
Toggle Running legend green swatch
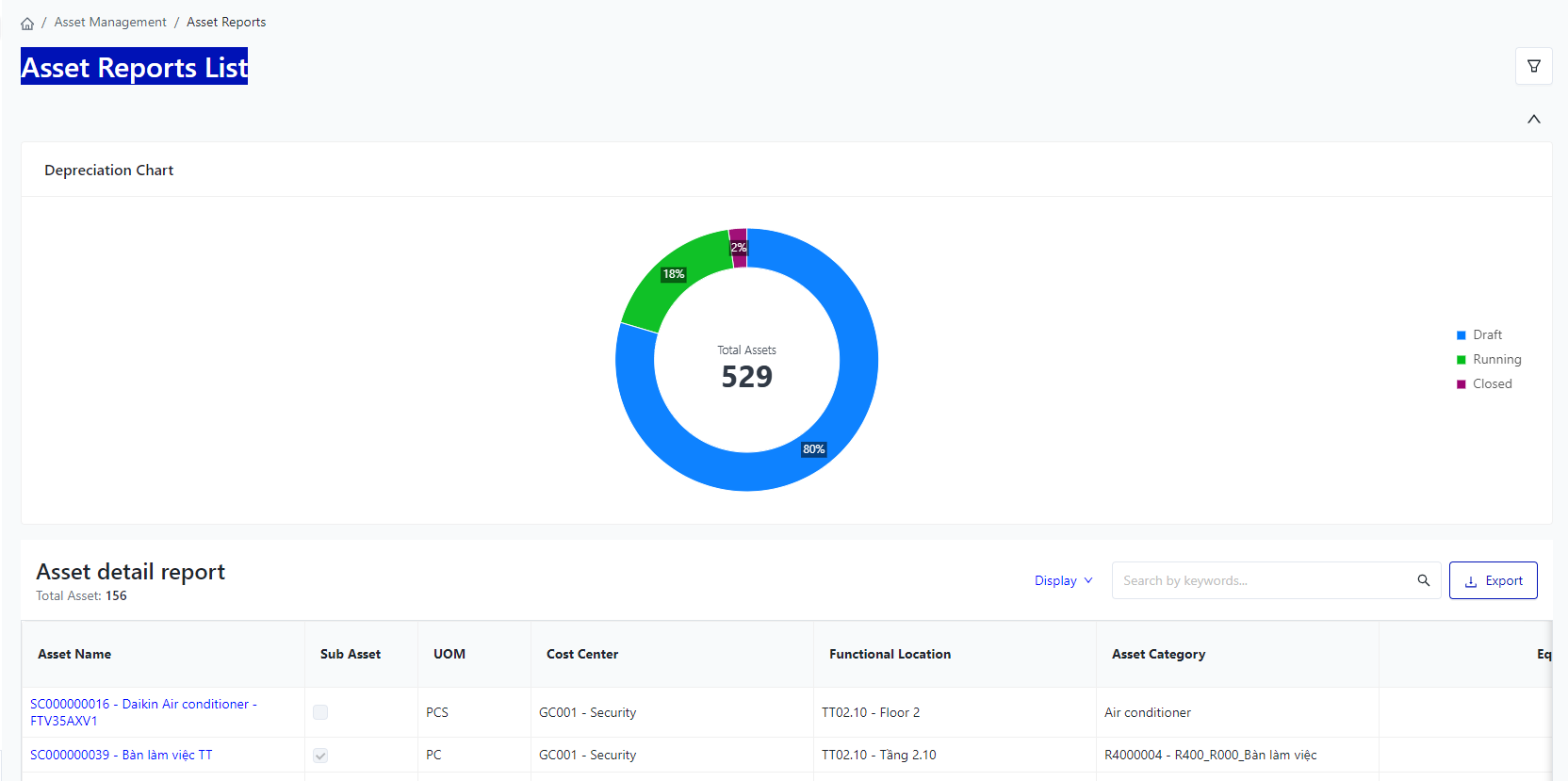pyautogui.click(x=1462, y=360)
